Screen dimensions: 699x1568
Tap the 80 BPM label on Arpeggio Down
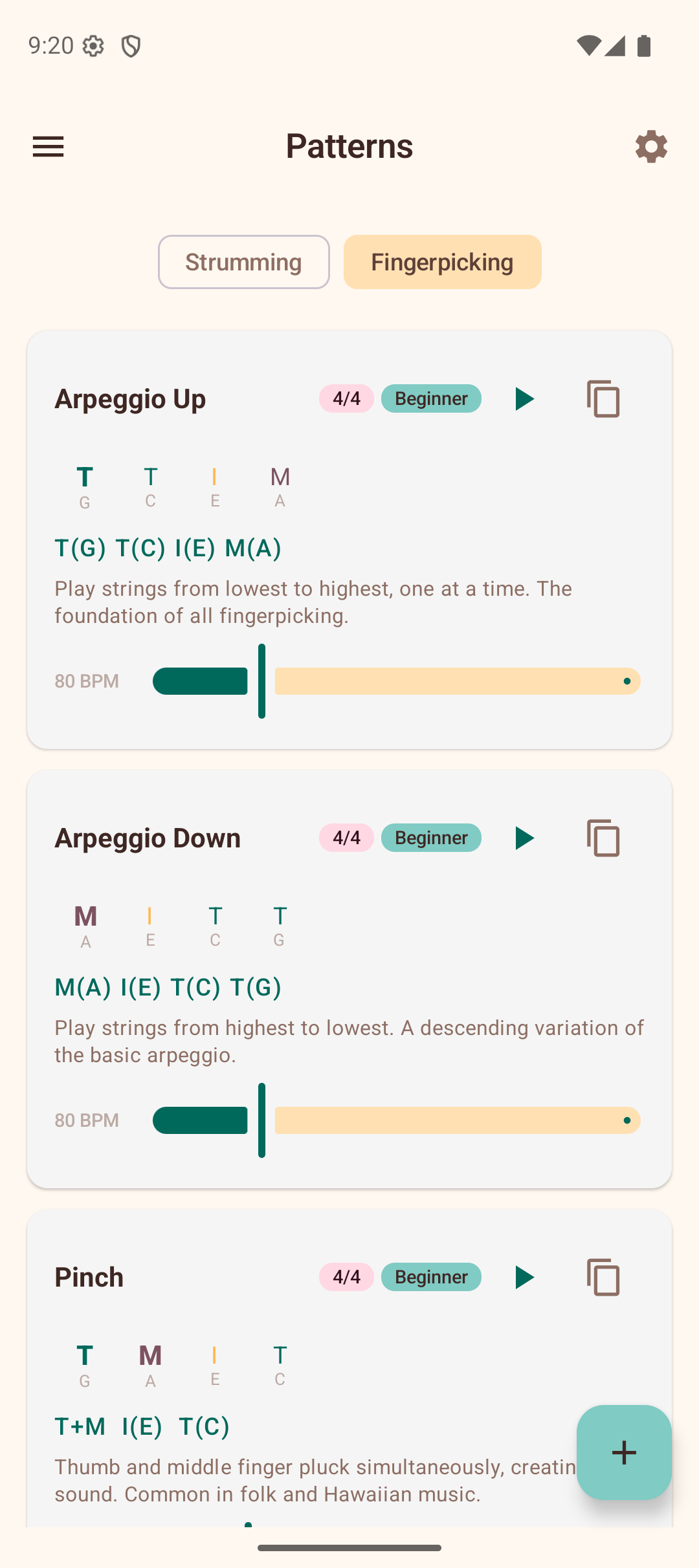coord(86,1120)
